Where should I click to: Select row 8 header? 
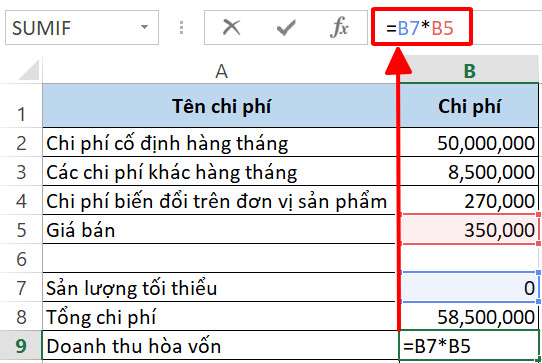21,316
